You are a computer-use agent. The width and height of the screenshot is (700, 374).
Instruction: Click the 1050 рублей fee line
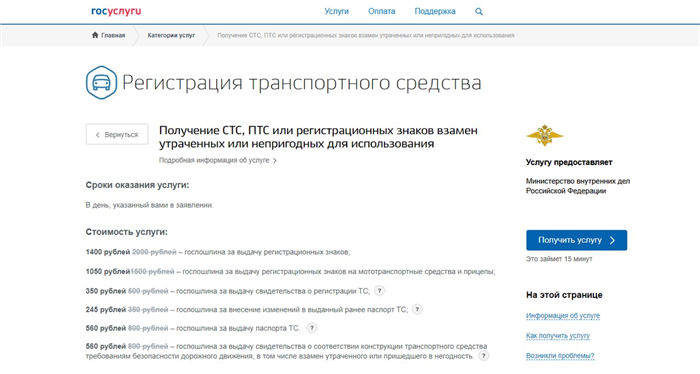[x=290, y=271]
